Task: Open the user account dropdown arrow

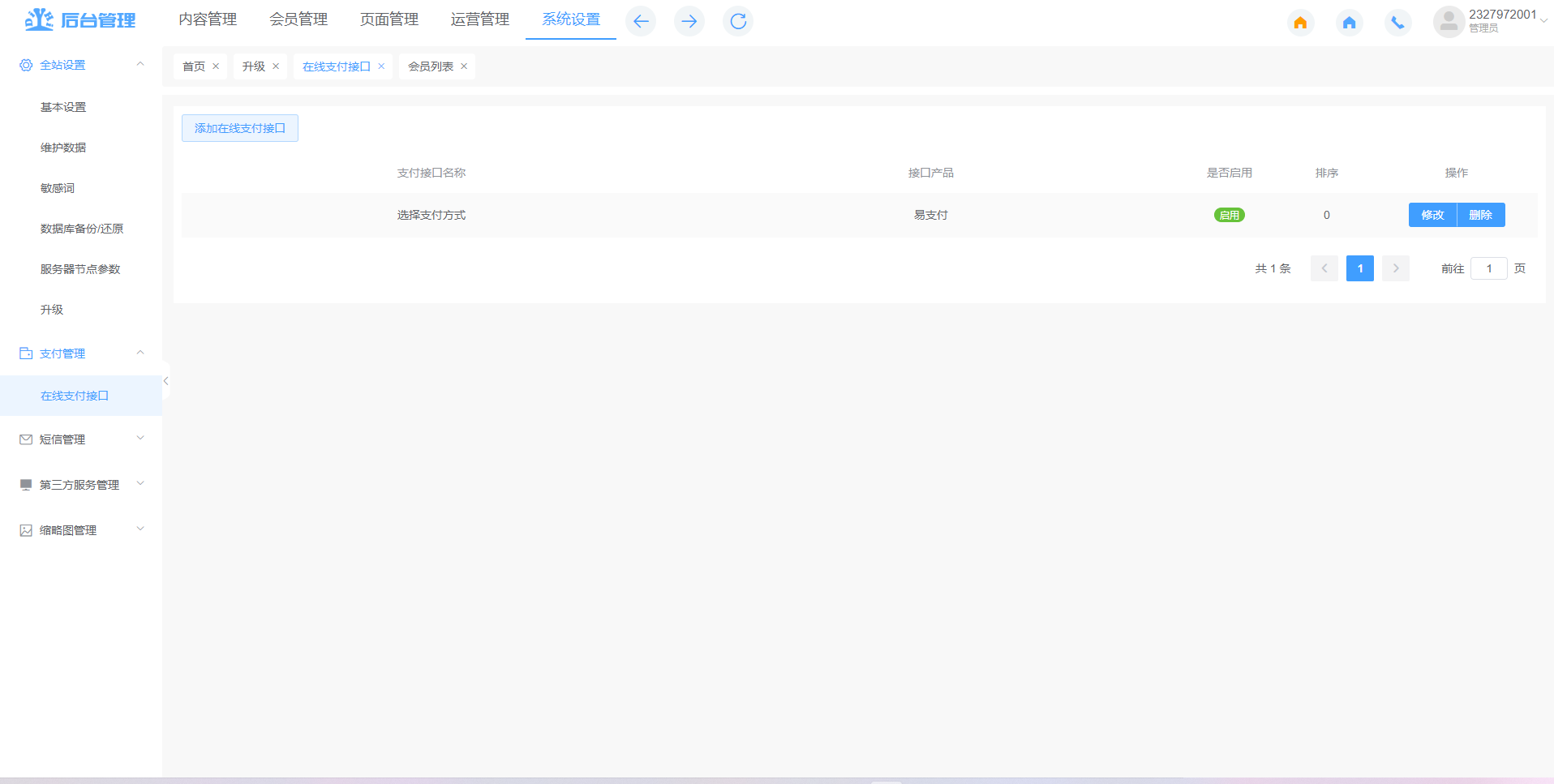Action: point(1543,21)
